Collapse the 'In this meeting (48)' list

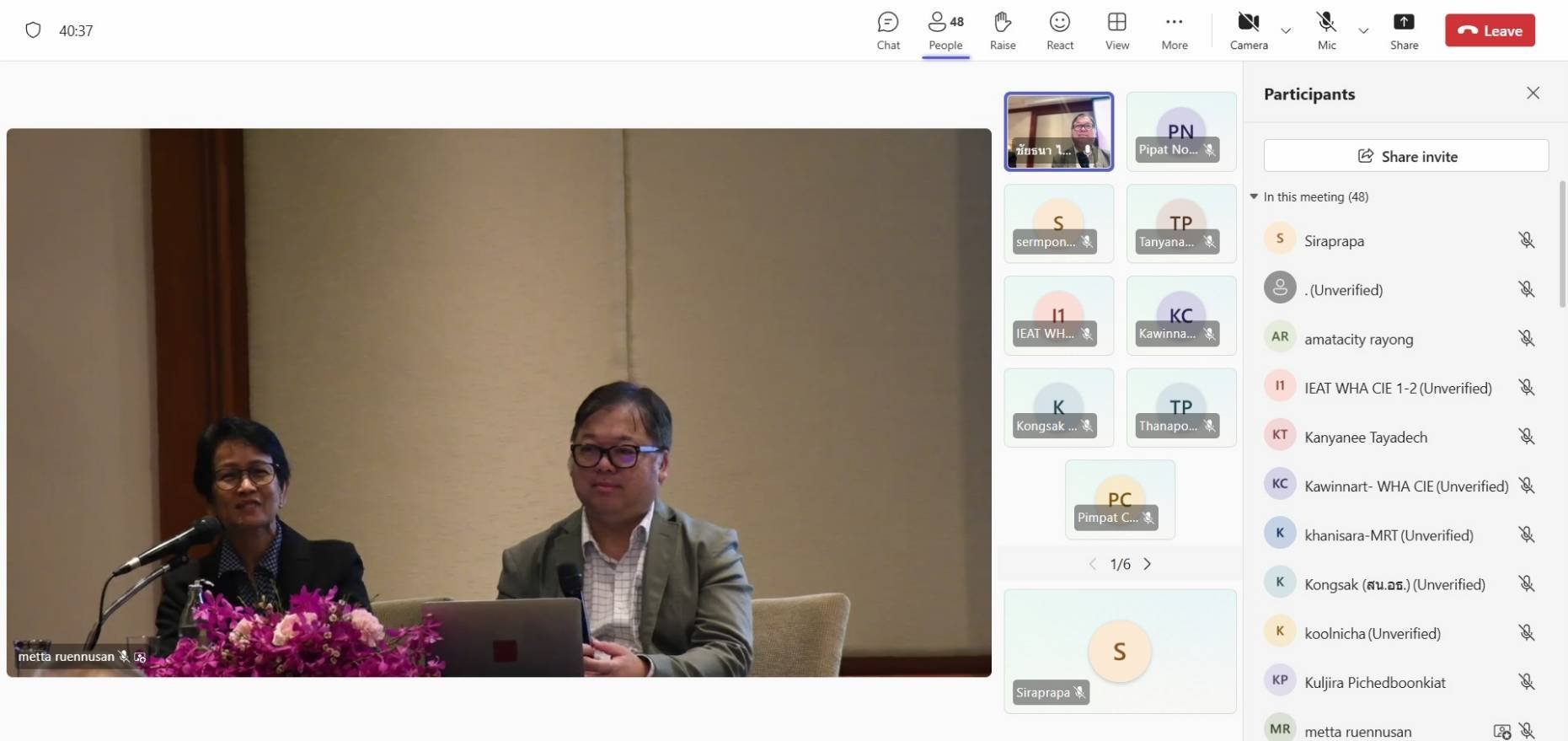pyautogui.click(x=1254, y=196)
